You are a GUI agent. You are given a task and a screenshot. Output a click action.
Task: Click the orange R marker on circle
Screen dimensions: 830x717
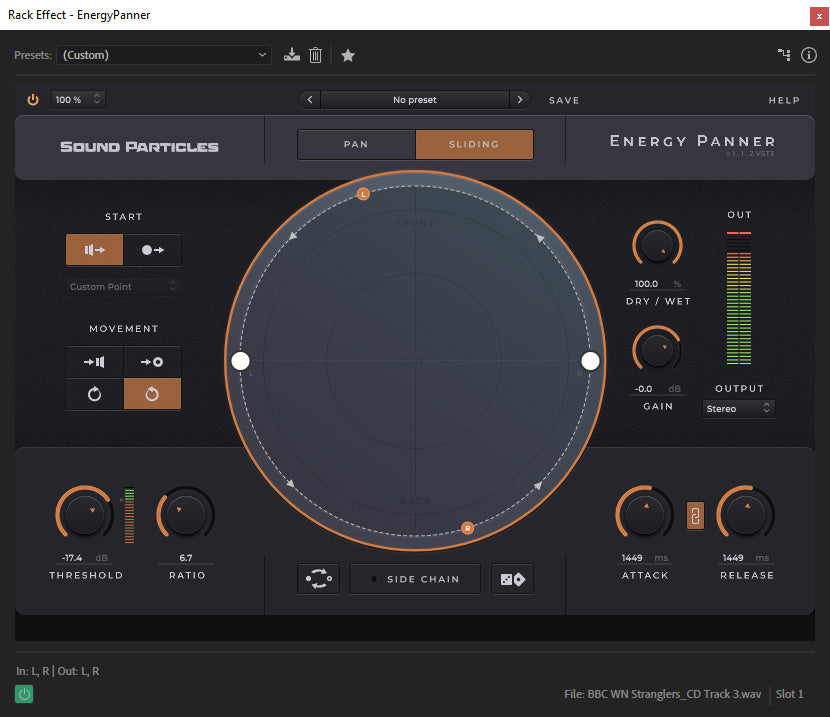(467, 528)
